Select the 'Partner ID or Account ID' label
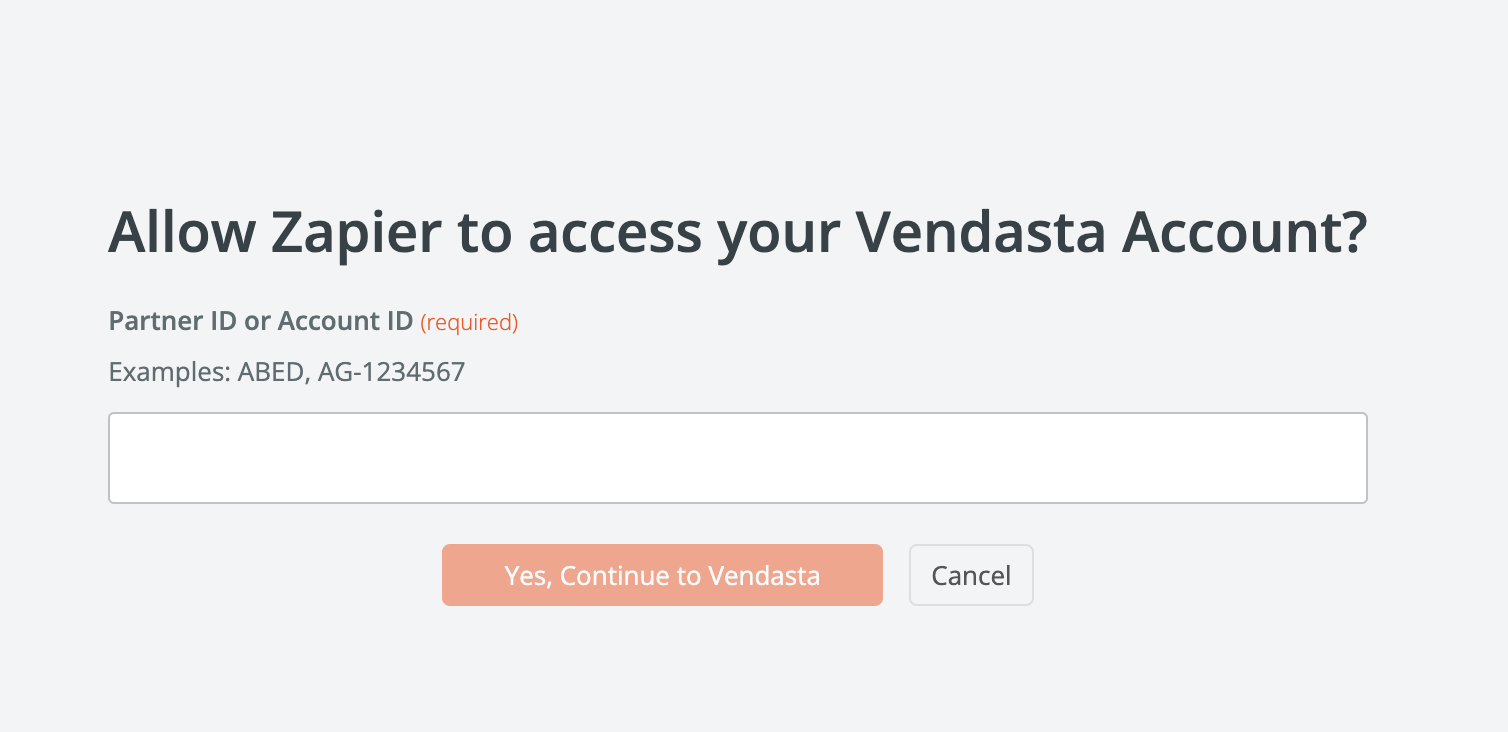The image size is (1508, 732). click(260, 321)
